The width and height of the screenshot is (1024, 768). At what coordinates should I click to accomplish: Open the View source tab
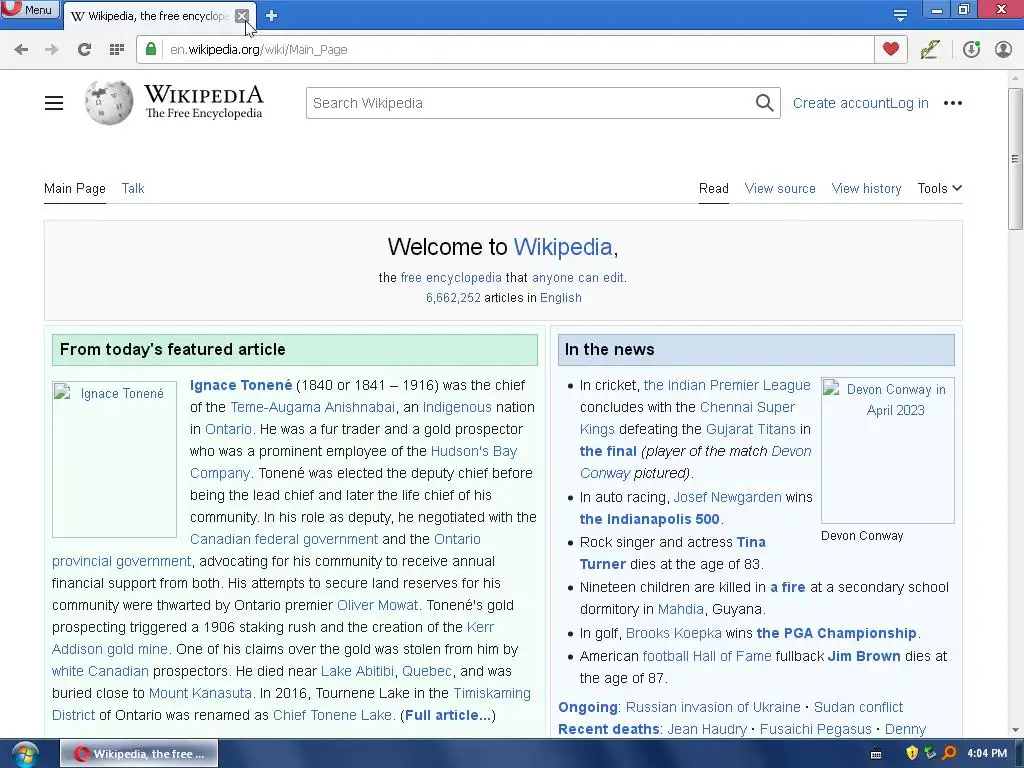click(780, 189)
